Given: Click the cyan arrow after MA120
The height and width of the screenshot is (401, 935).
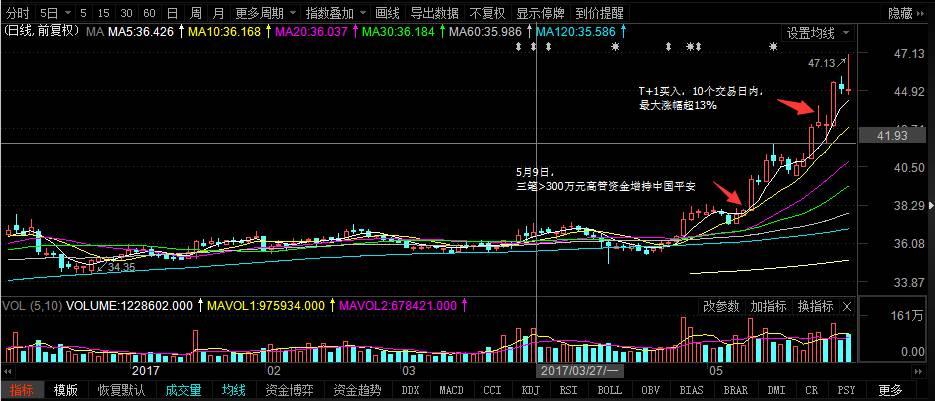Looking at the screenshot, I should 623,32.
